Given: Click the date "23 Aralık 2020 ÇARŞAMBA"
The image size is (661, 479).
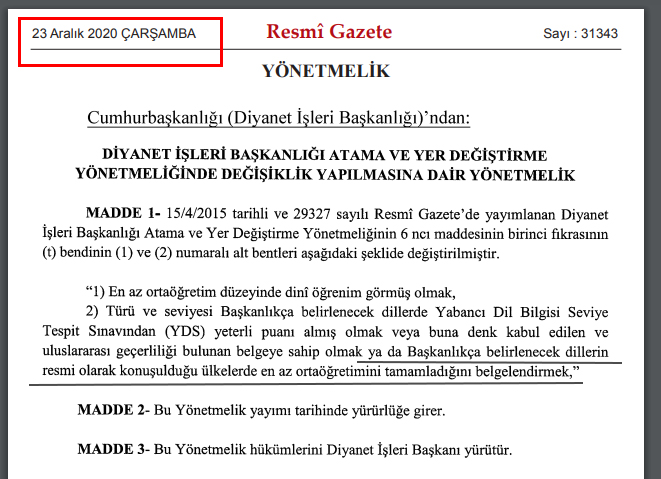Looking at the screenshot, I should tap(114, 33).
